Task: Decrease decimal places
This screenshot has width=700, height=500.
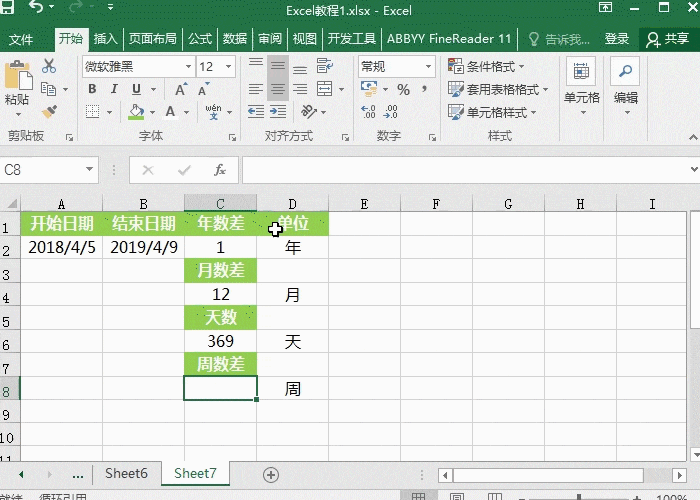Action: tap(391, 112)
